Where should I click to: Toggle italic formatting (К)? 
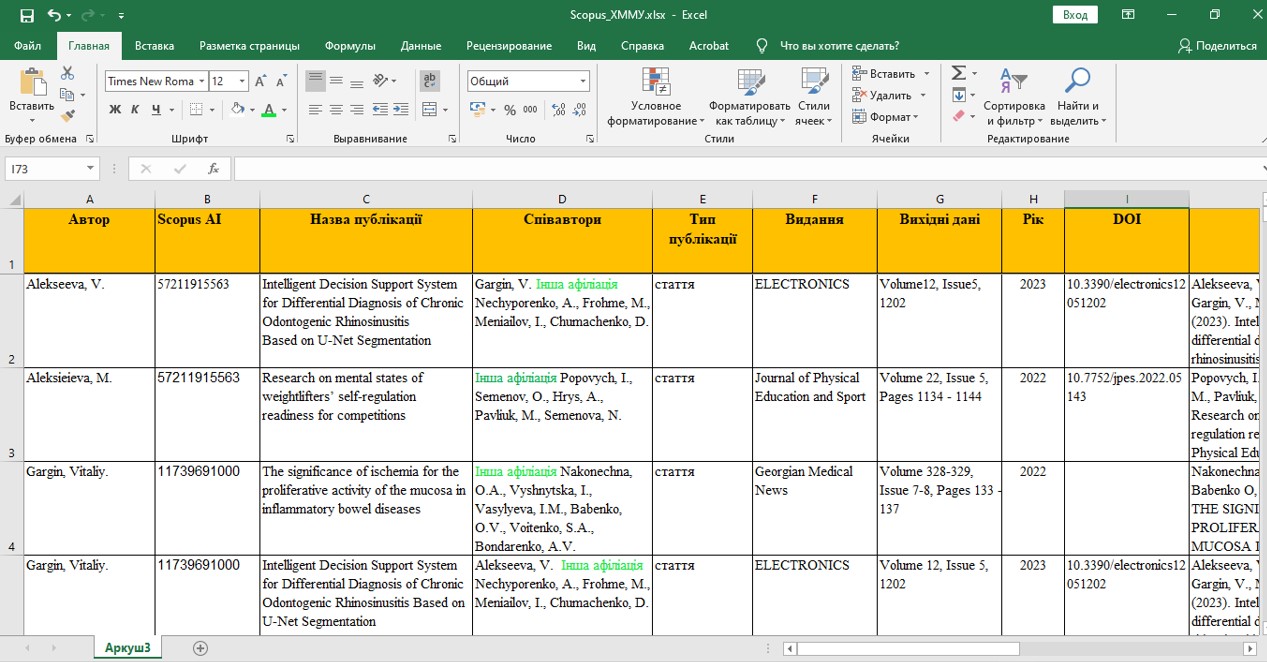(135, 110)
